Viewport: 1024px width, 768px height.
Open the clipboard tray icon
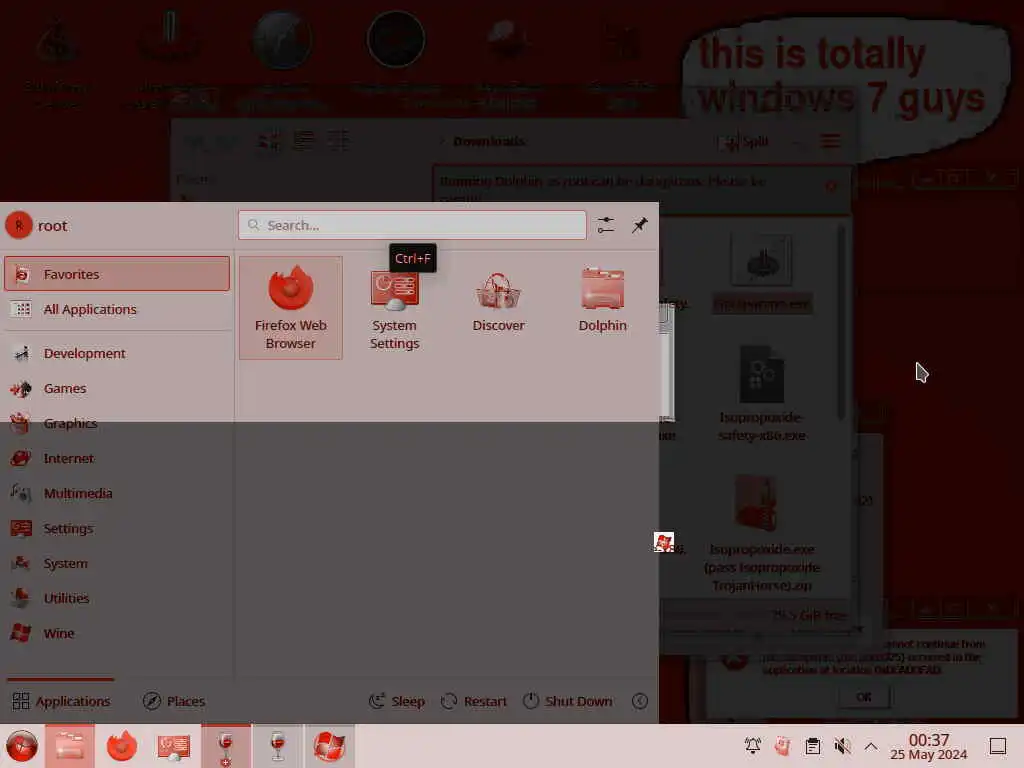click(812, 745)
